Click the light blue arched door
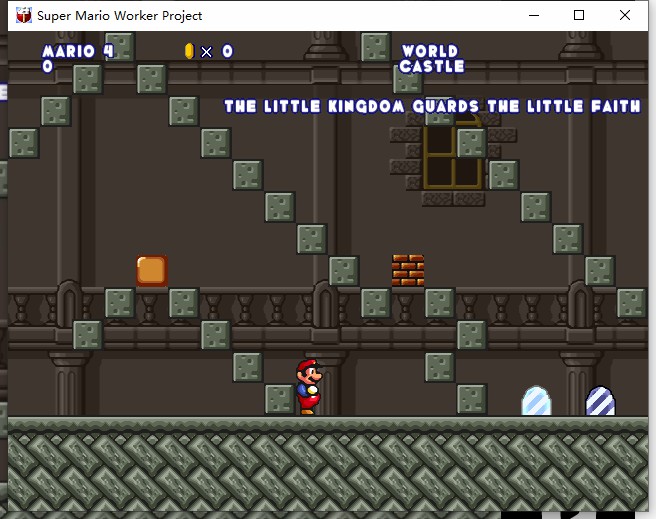This screenshot has height=519, width=656. (536, 401)
